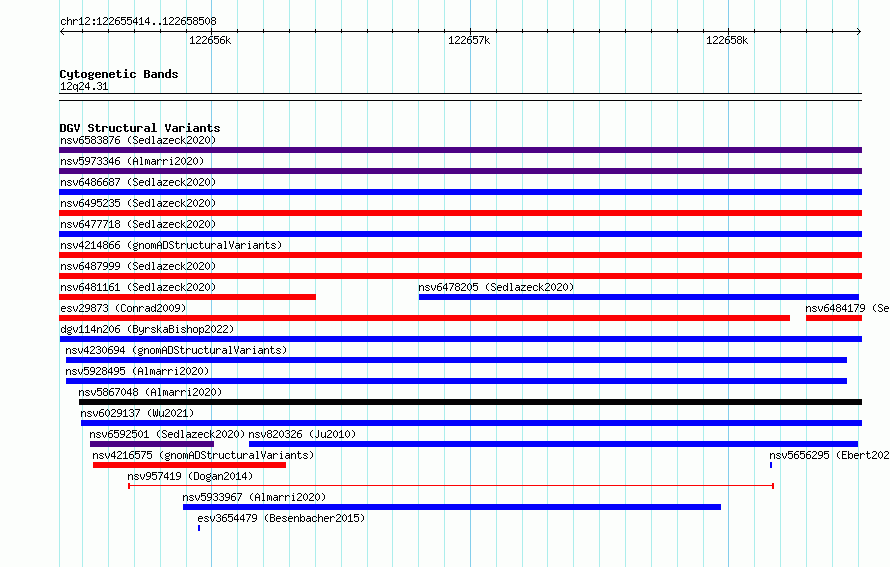890x567 pixels.
Task: Click the 122658k ruler label
Action: pyautogui.click(x=727, y=40)
